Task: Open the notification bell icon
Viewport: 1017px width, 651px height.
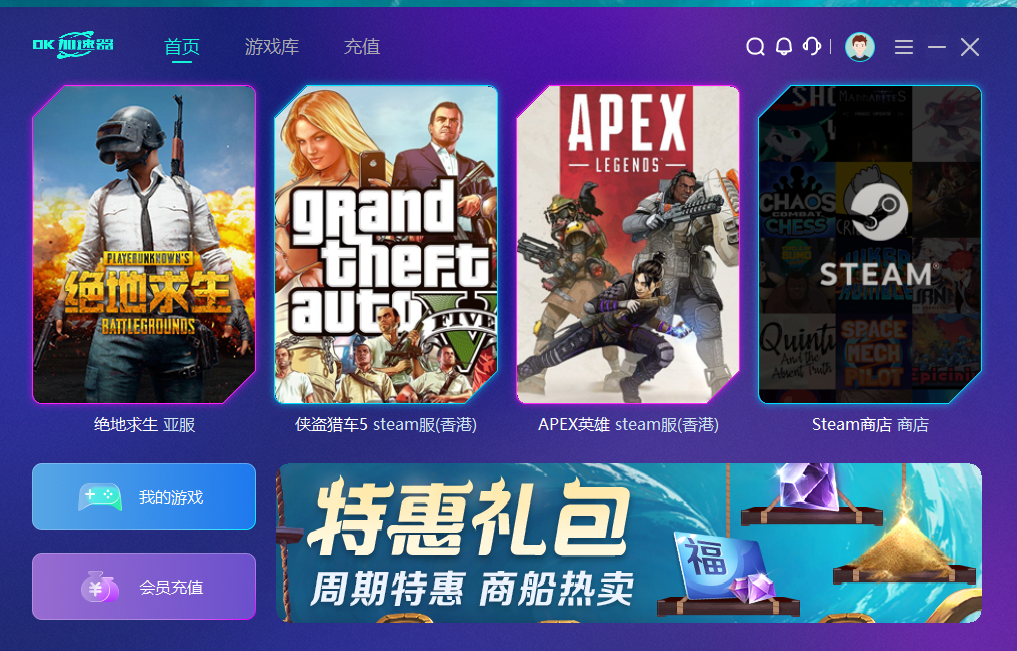Action: (784, 47)
